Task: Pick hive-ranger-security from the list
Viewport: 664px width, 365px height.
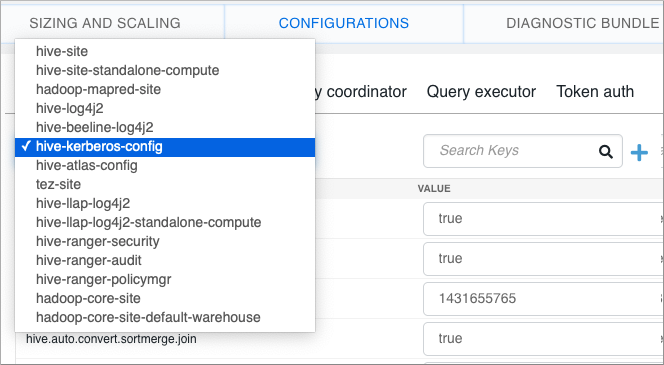Action: click(x=165, y=241)
